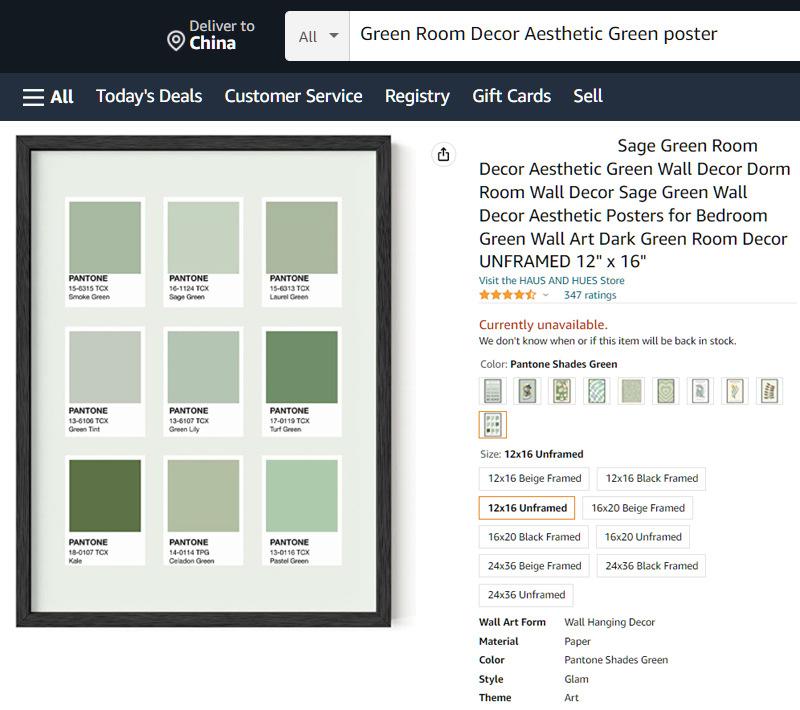Image resolution: width=800 pixels, height=710 pixels.
Task: Choose the first color variant thumbnail
Action: tap(492, 391)
